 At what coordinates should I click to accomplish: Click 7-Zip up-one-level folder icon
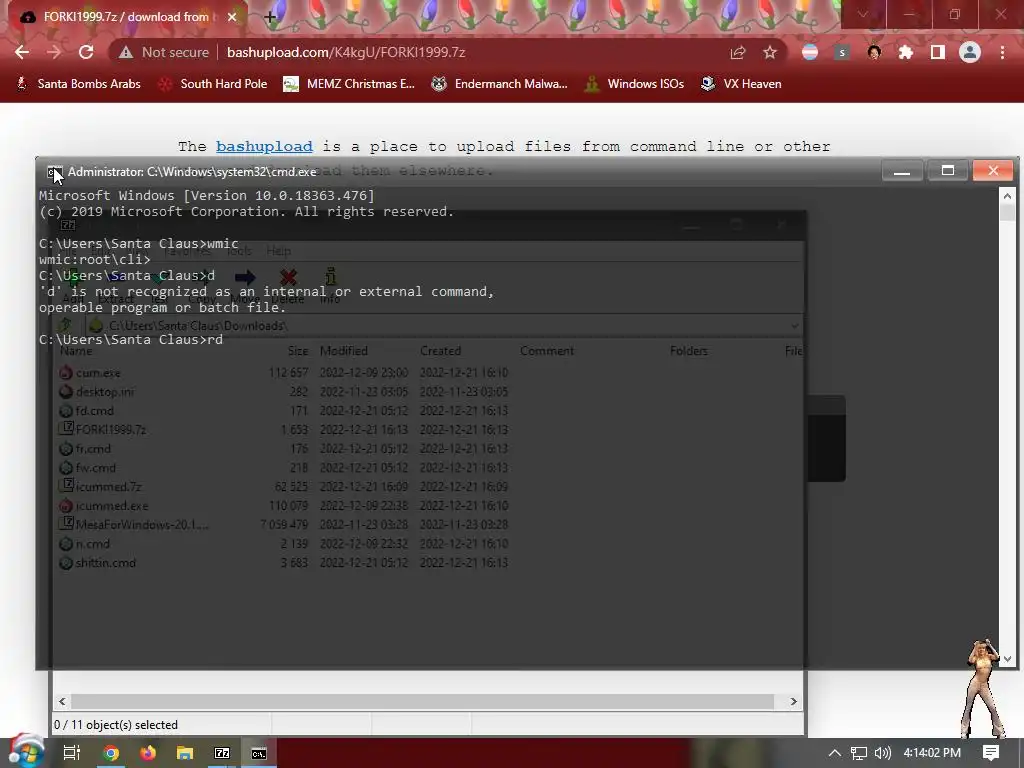(64, 325)
